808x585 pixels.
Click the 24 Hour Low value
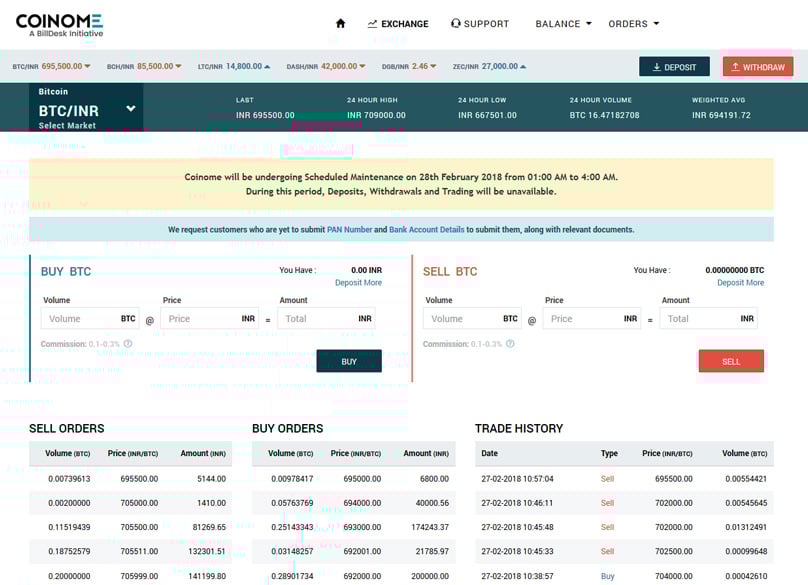(487, 115)
